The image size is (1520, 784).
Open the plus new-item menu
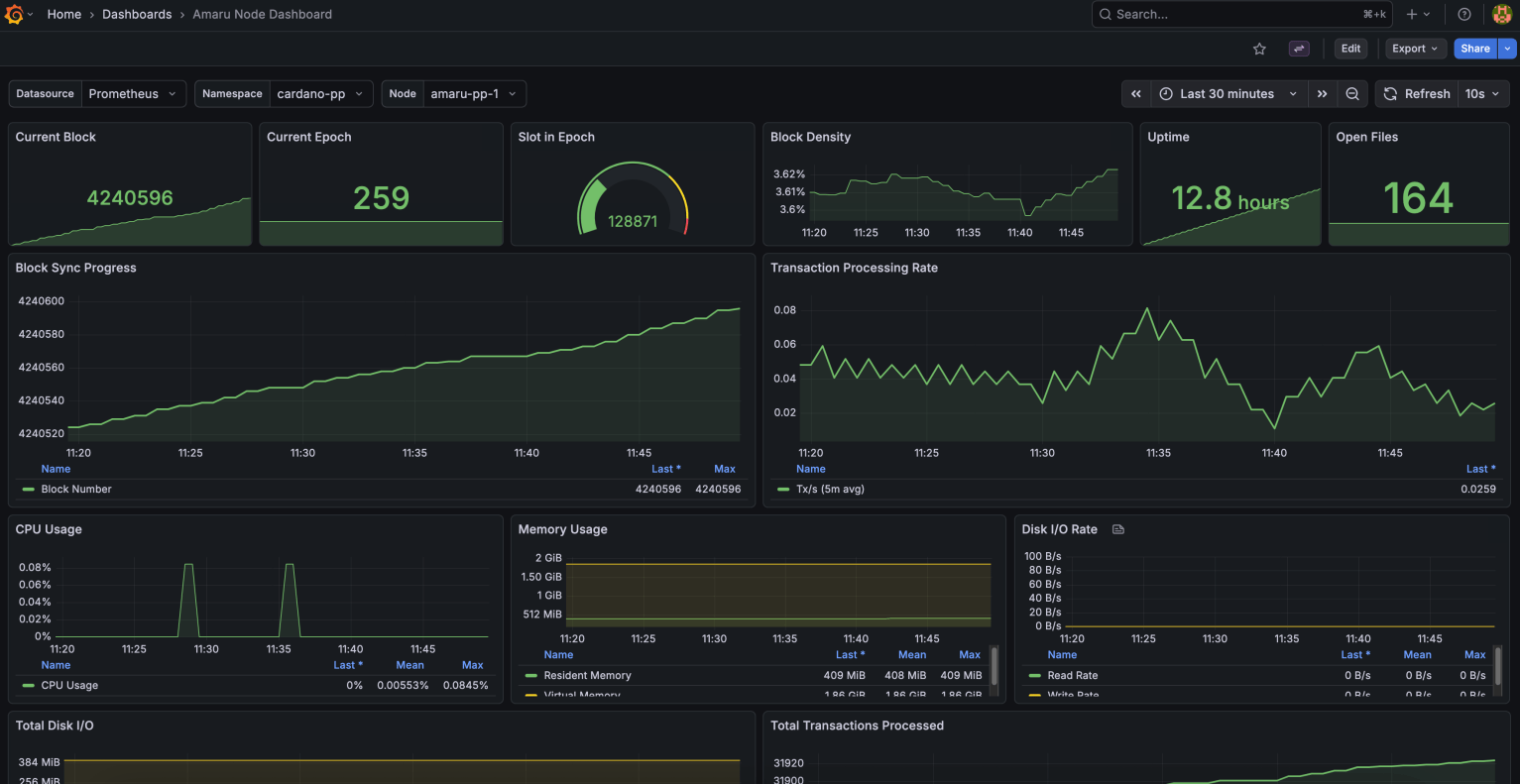coord(1418,14)
